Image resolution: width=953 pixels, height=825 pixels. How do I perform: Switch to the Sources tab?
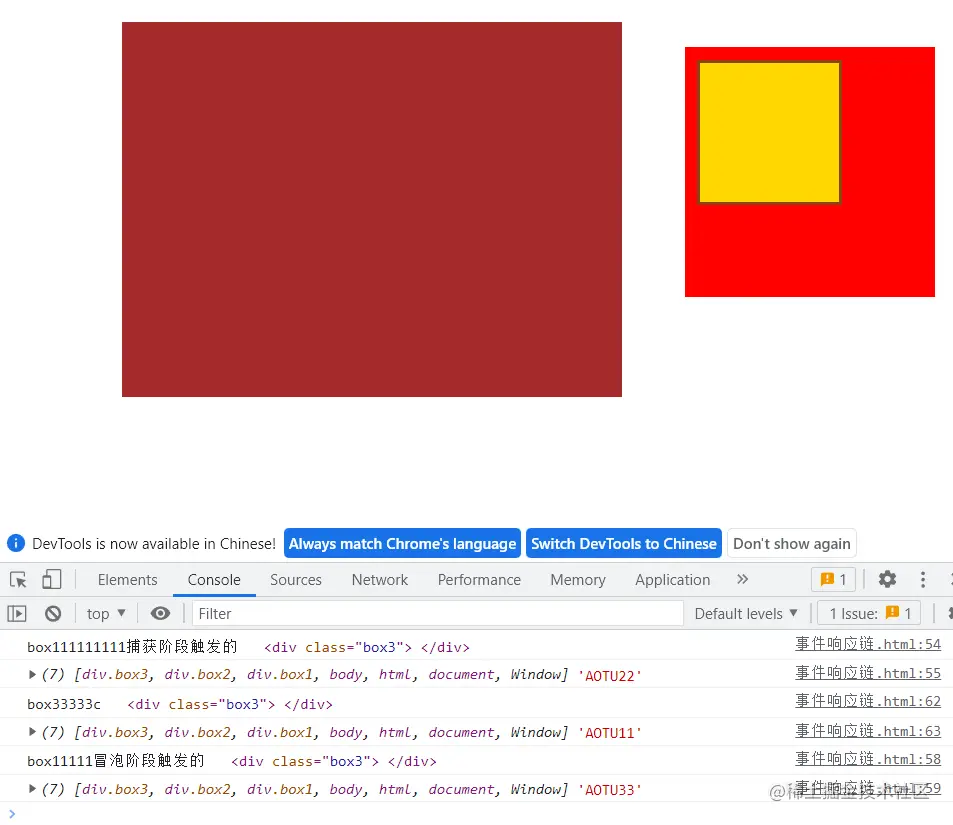tap(295, 580)
